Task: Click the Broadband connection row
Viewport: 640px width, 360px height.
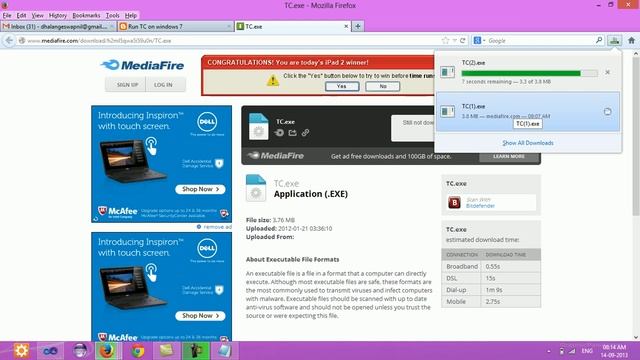Action: point(491,266)
